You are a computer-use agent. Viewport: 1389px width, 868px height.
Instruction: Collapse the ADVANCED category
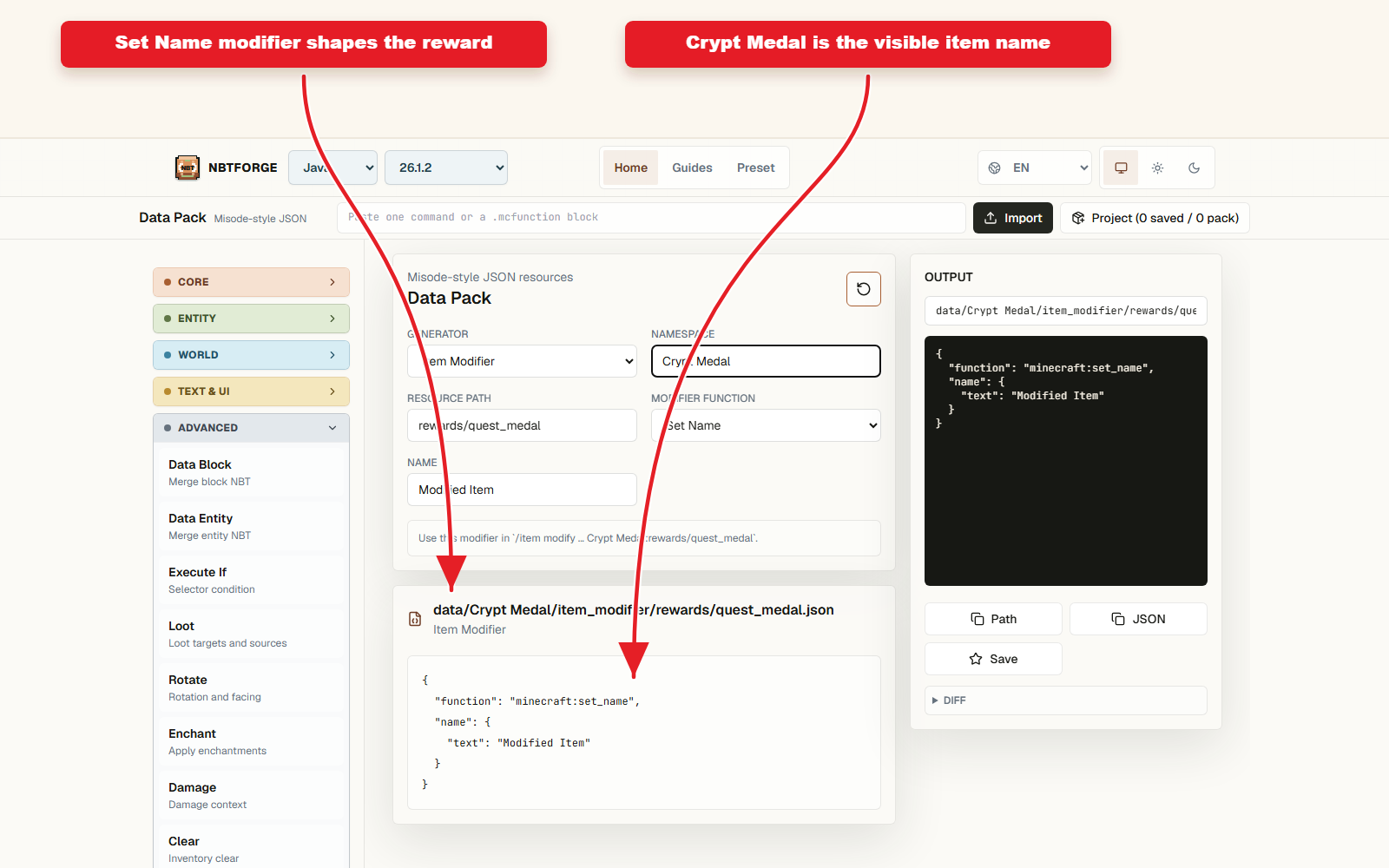coord(251,428)
